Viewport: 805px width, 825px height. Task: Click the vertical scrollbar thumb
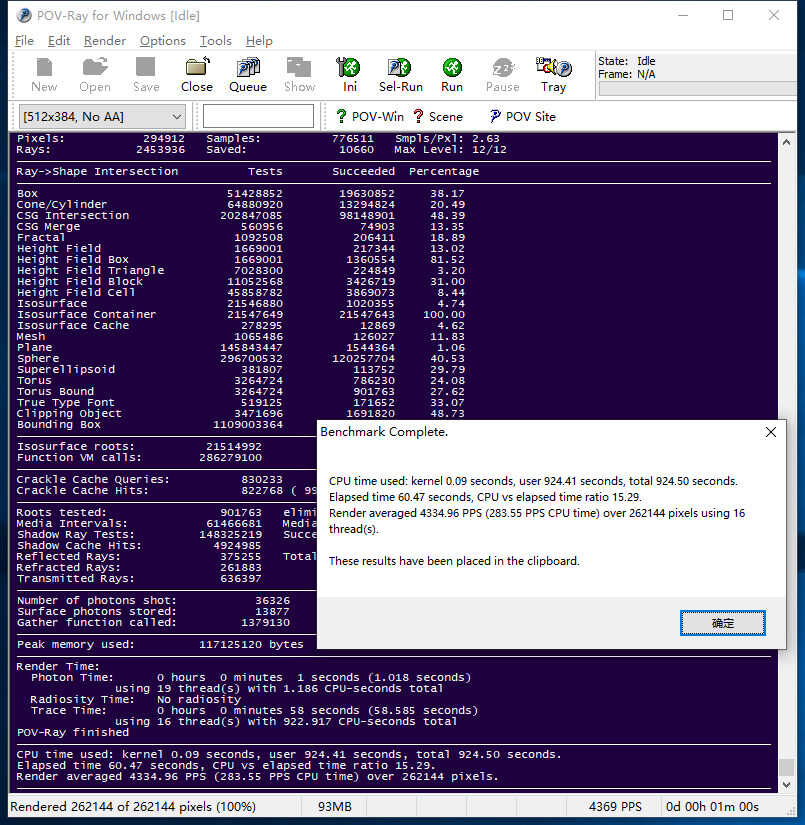tap(786, 767)
